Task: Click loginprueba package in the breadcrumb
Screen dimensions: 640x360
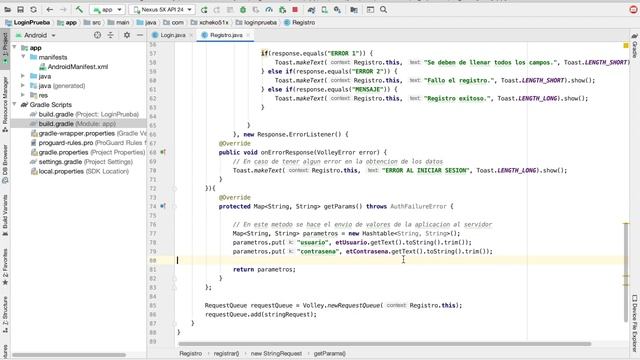Action: (256, 22)
